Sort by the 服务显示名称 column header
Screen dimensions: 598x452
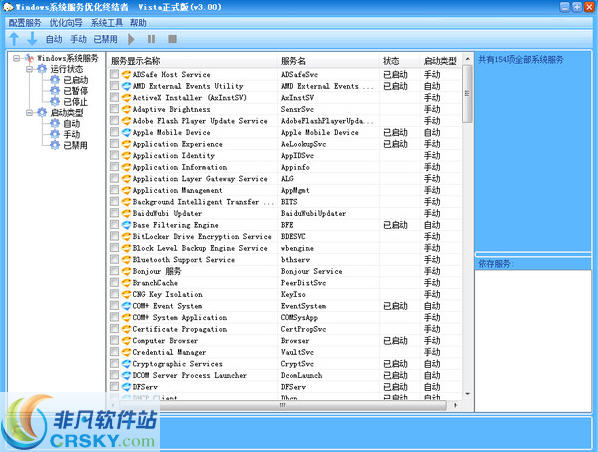click(193, 61)
